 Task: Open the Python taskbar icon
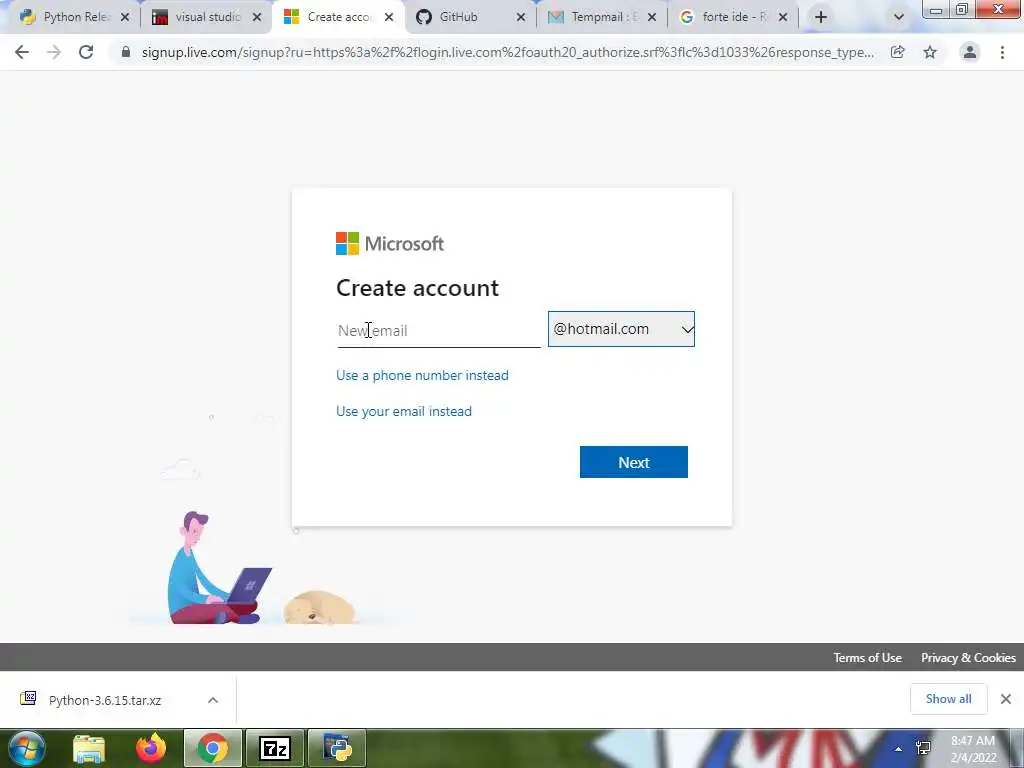[x=337, y=748]
